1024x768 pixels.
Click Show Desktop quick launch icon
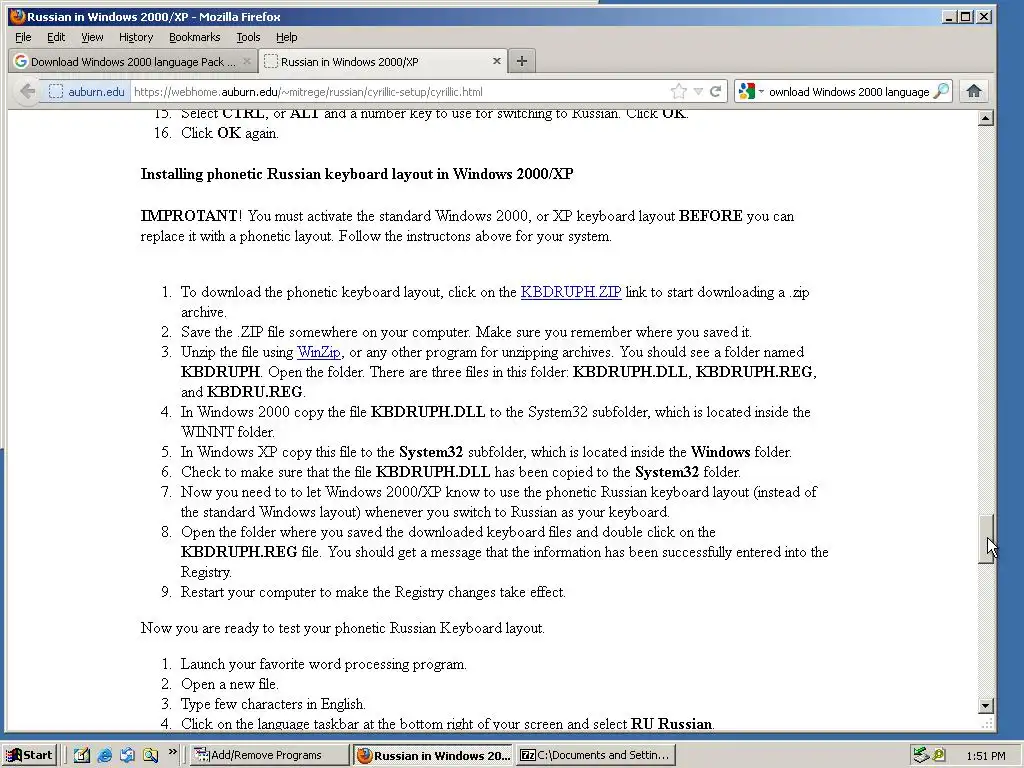pos(82,755)
